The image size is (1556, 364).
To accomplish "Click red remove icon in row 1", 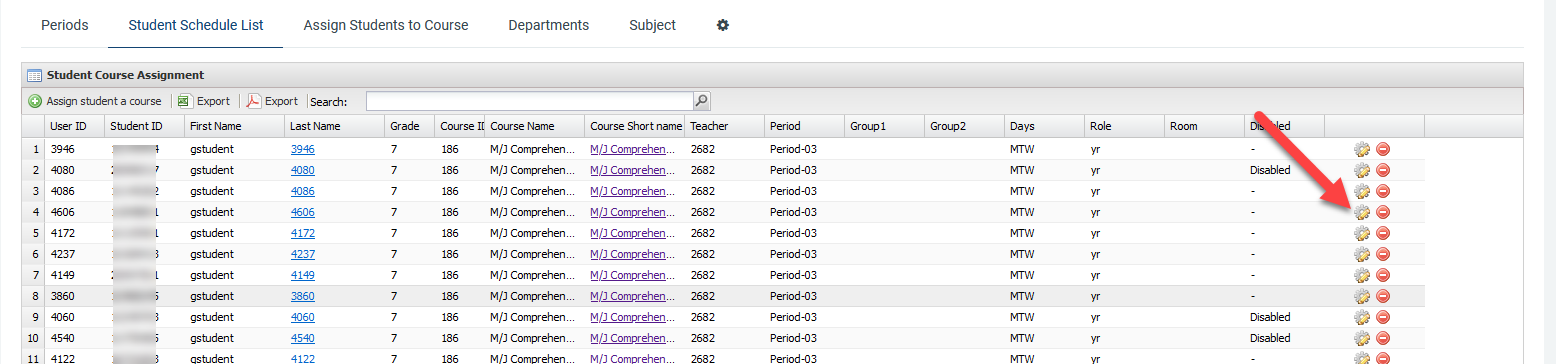I will pyautogui.click(x=1383, y=149).
